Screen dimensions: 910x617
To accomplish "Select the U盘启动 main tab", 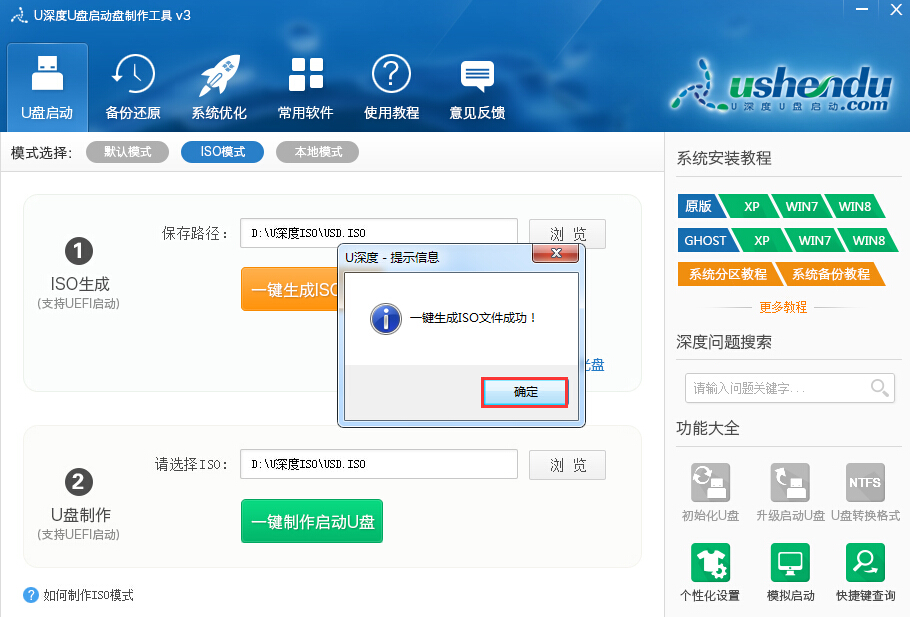I will pos(47,87).
